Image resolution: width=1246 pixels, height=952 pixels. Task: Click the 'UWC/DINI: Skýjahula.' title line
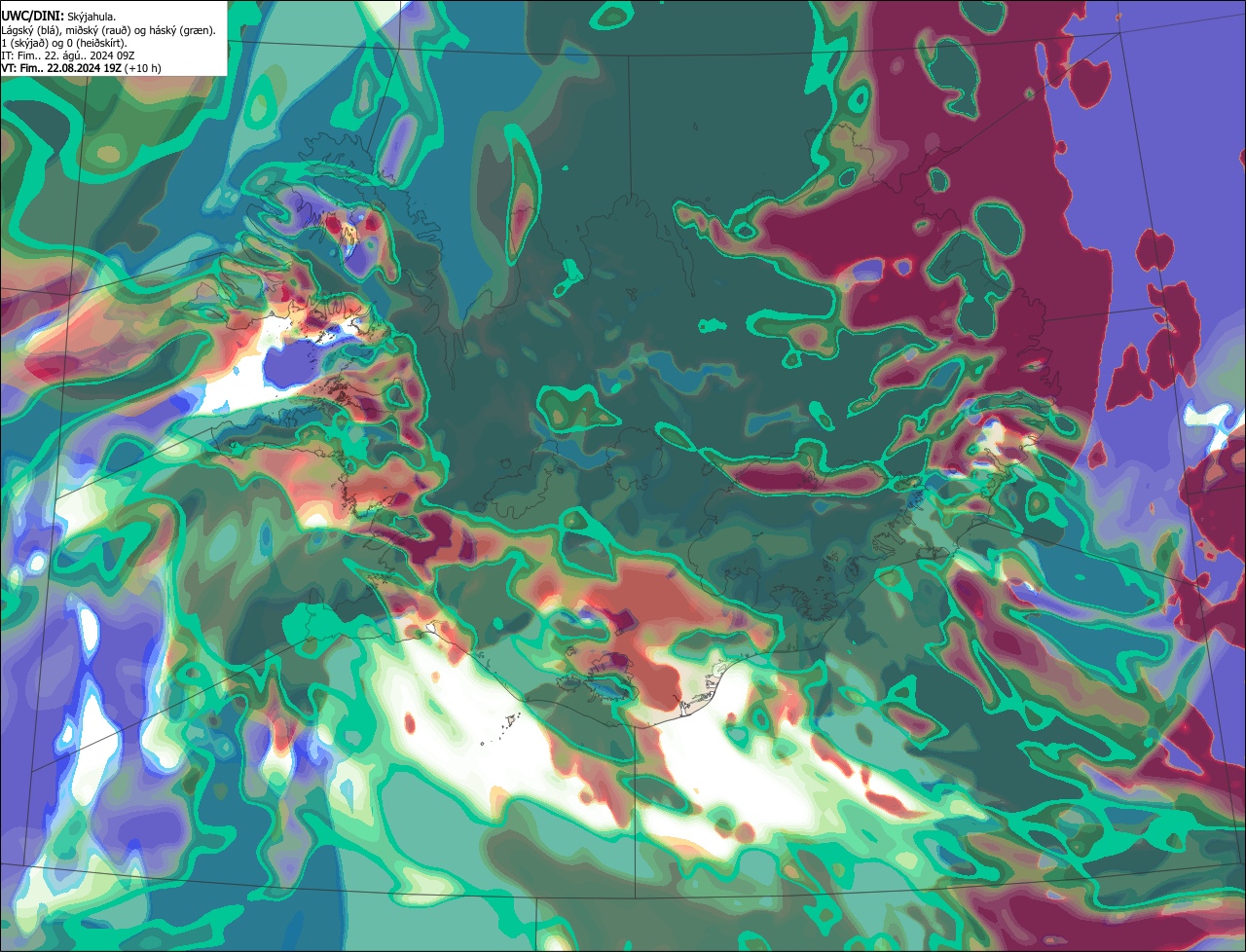58,17
